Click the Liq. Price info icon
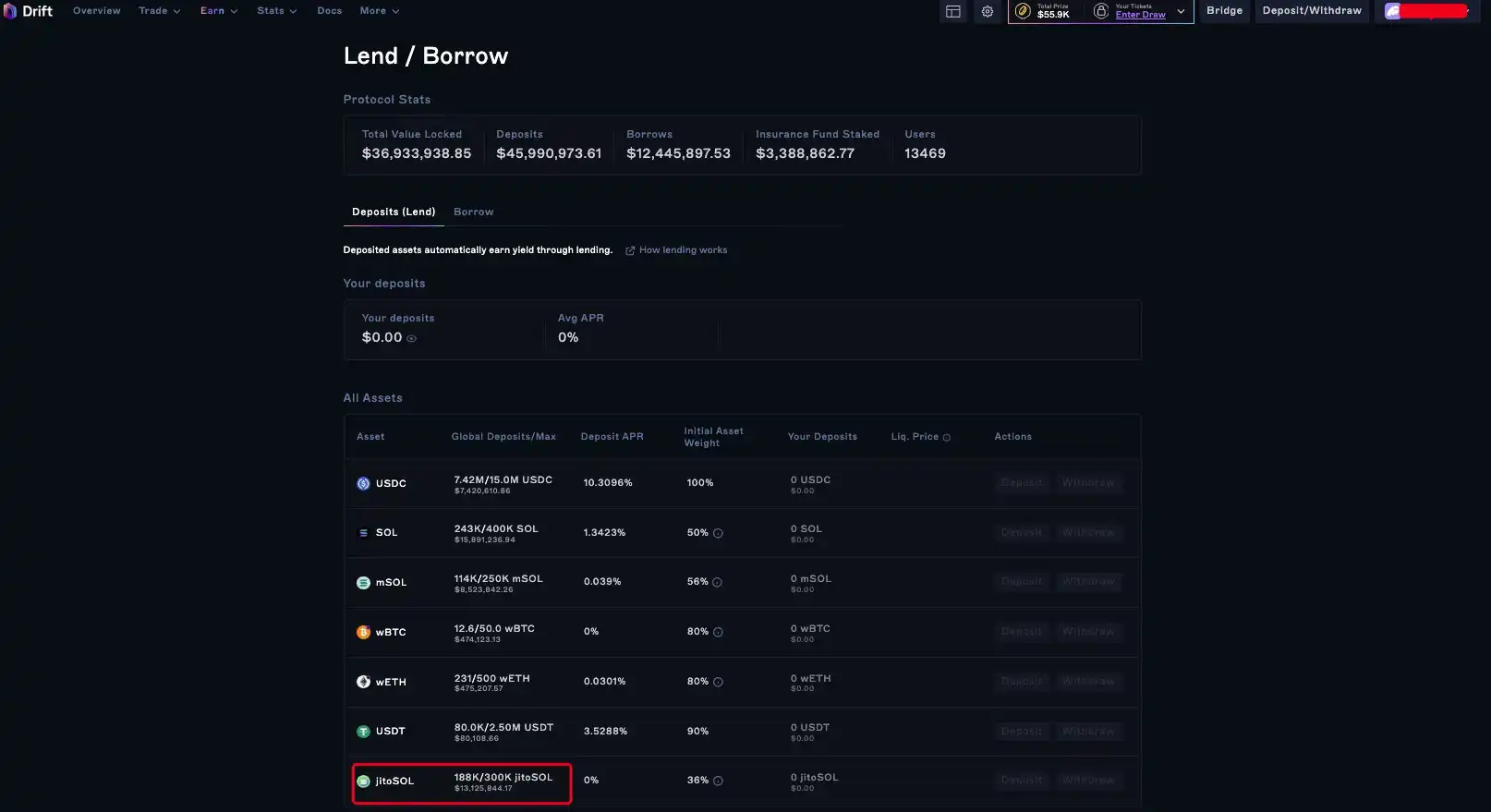The image size is (1491, 812). tap(946, 437)
